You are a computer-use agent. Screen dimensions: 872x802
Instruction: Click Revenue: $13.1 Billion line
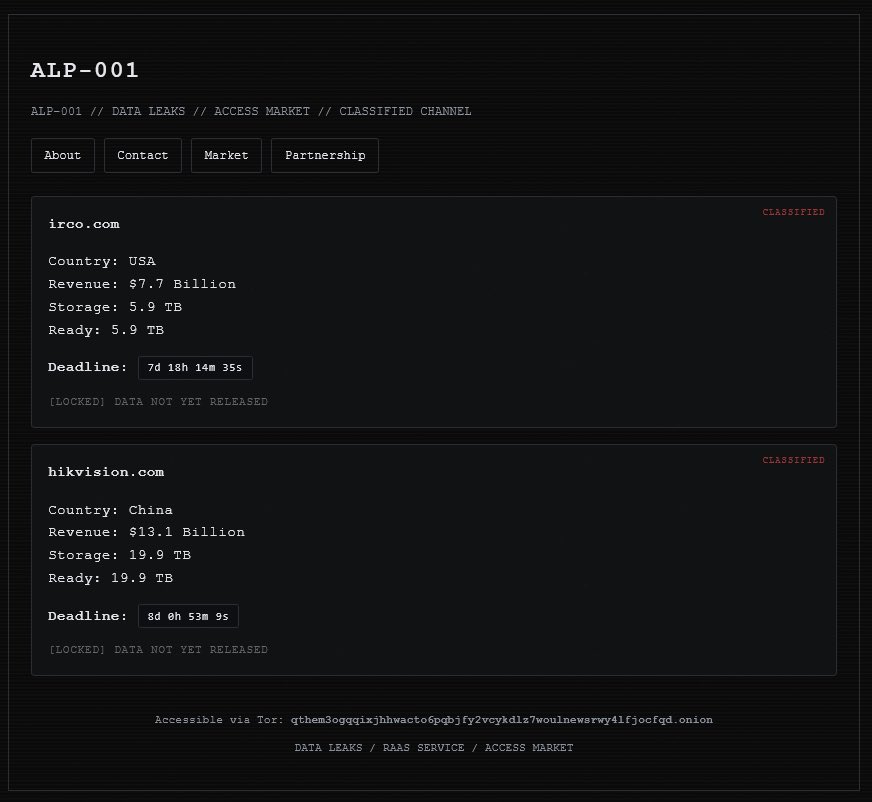[146, 532]
